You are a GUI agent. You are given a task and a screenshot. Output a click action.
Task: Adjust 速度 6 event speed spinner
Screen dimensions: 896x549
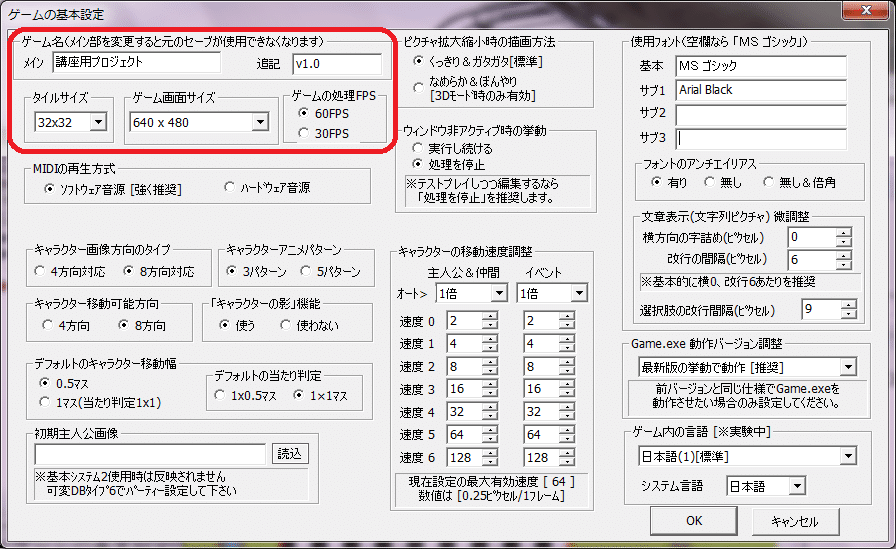click(567, 458)
